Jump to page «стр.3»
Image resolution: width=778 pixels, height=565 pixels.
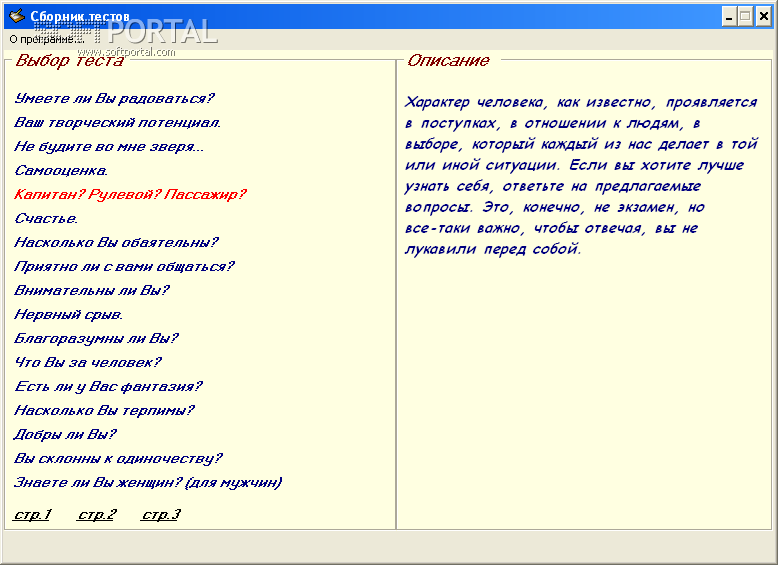(161, 514)
